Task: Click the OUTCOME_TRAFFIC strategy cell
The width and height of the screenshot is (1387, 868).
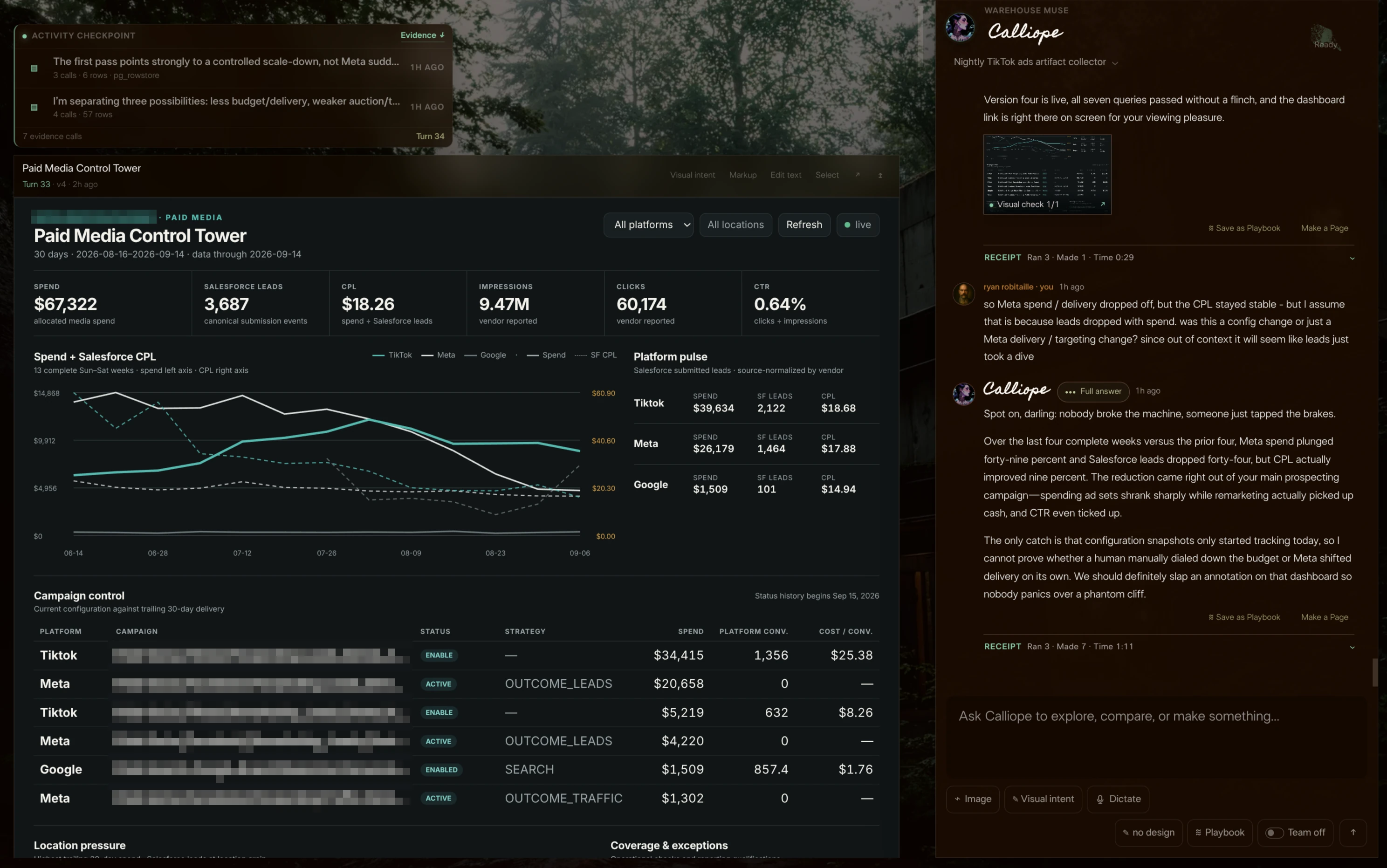Action: pyautogui.click(x=563, y=799)
